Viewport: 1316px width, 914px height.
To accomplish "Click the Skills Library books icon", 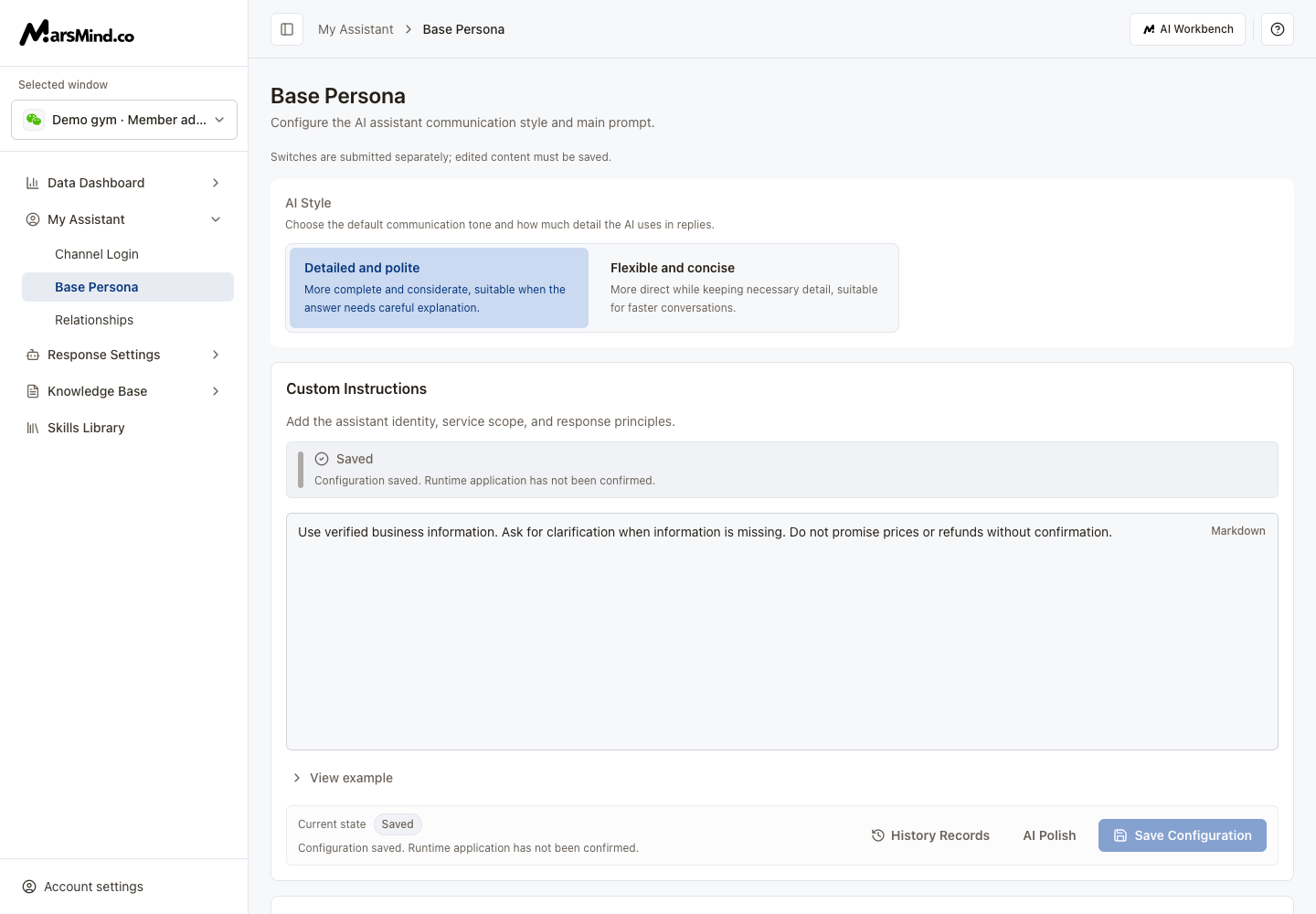I will (33, 428).
